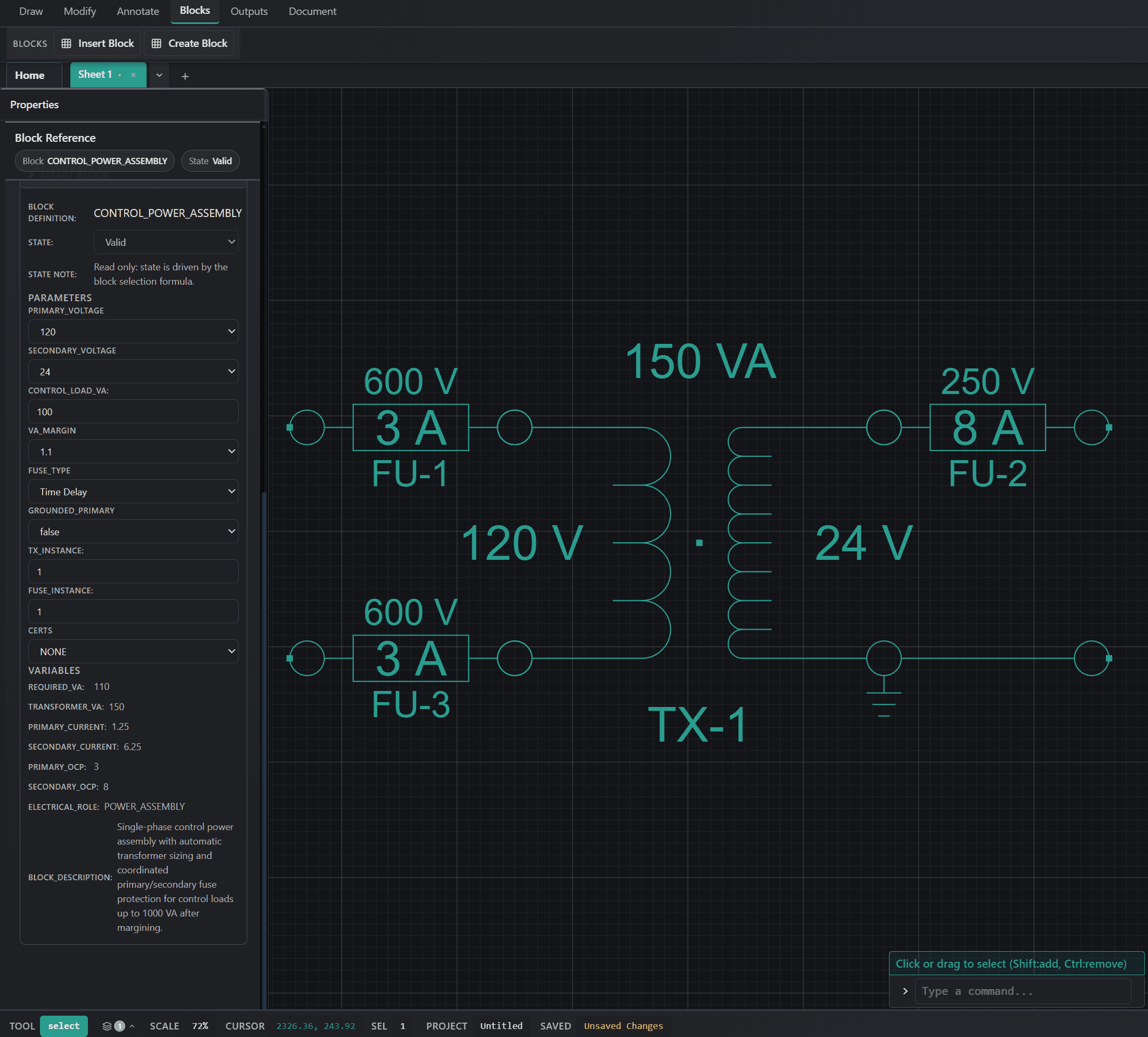Screen dimensions: 1148x1037
Task: Click the Unsaved Changes status
Action: point(623,1026)
